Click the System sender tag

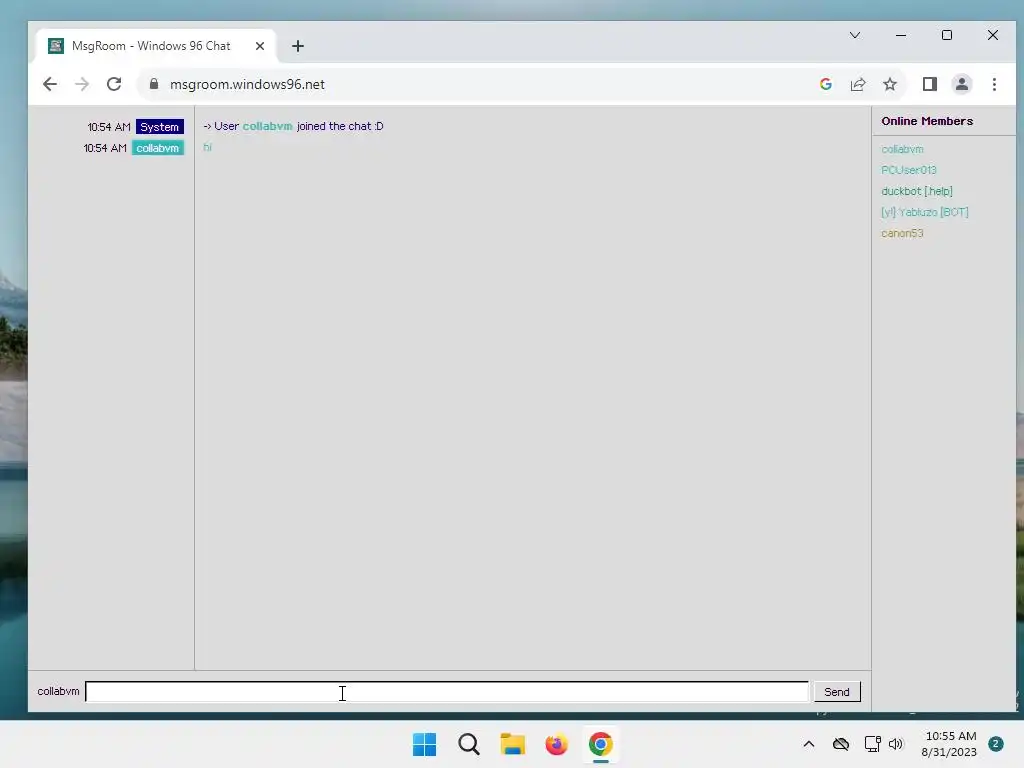tap(159, 127)
